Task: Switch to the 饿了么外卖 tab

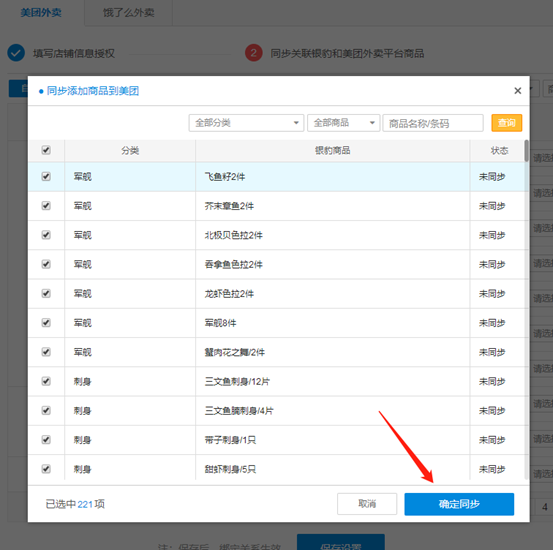Action: 128,13
